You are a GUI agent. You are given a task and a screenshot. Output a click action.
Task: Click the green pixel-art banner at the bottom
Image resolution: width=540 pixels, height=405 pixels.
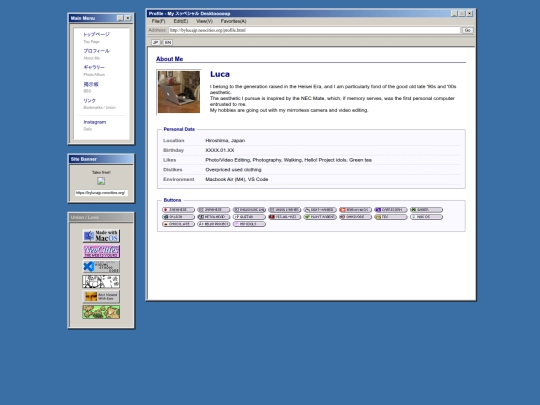[101, 312]
